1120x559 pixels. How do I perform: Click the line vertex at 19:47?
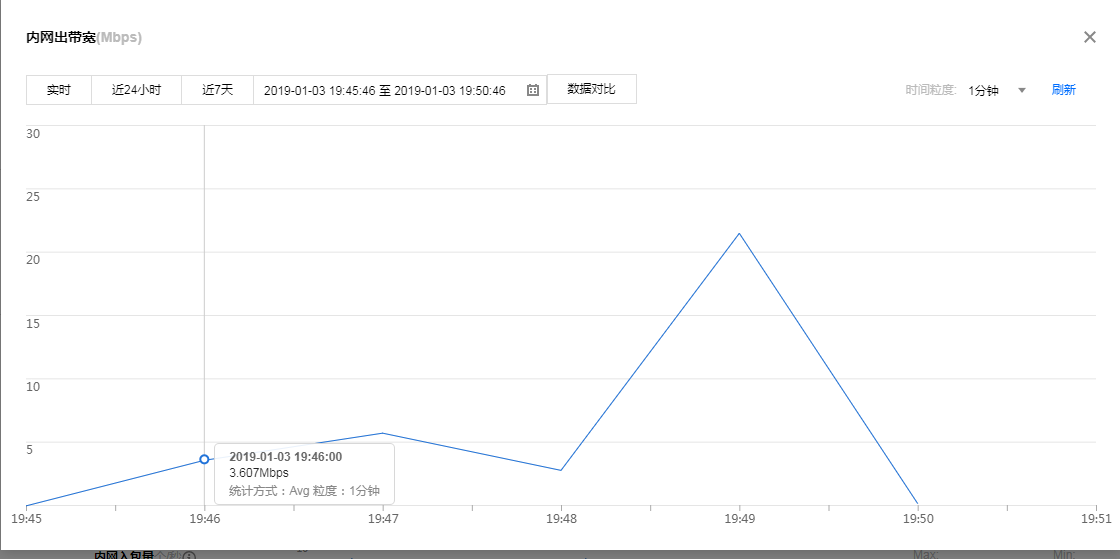383,433
